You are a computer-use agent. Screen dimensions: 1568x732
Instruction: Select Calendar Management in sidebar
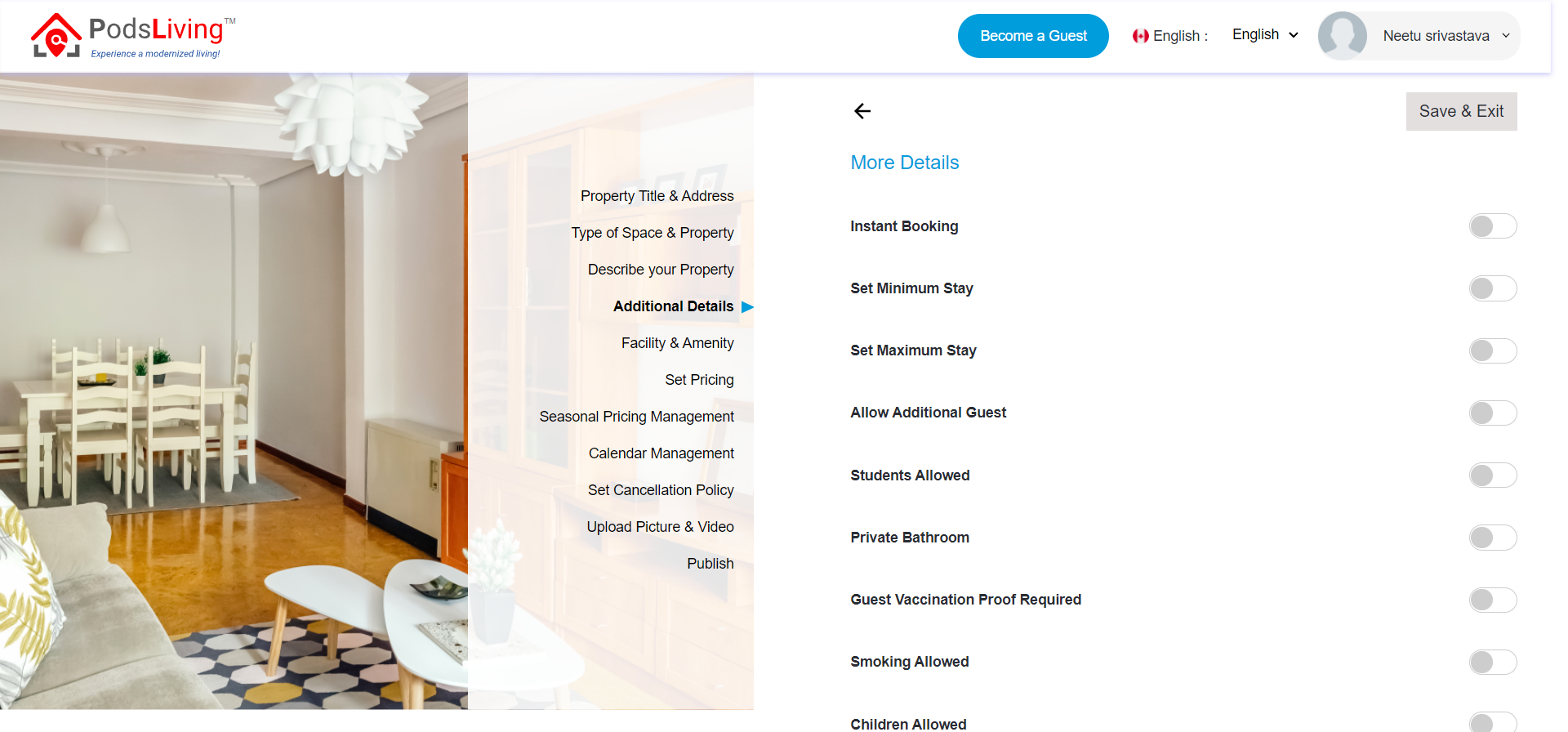(x=661, y=453)
